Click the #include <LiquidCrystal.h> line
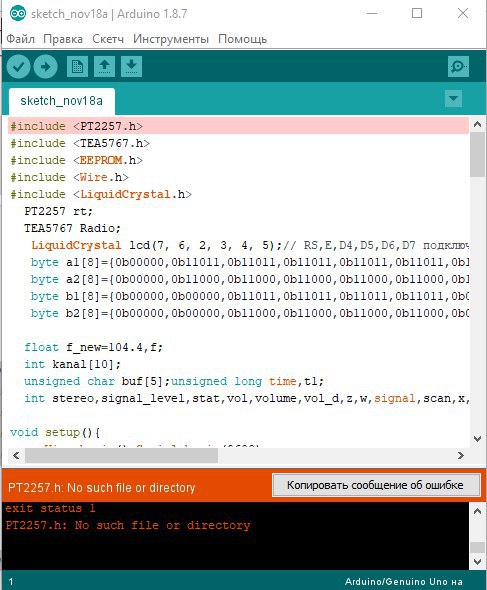This screenshot has height=590, width=487. [101, 194]
